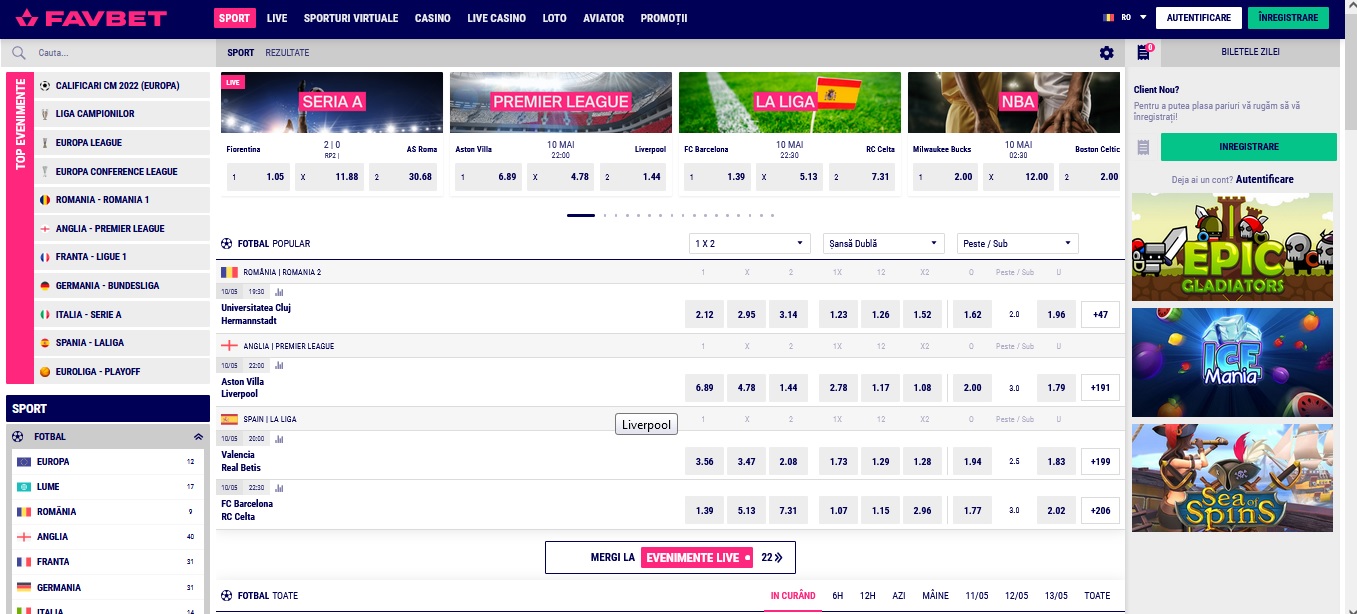This screenshot has width=1357, height=614.
Task: Open Anglia - Premier League top event
Action: [122, 229]
